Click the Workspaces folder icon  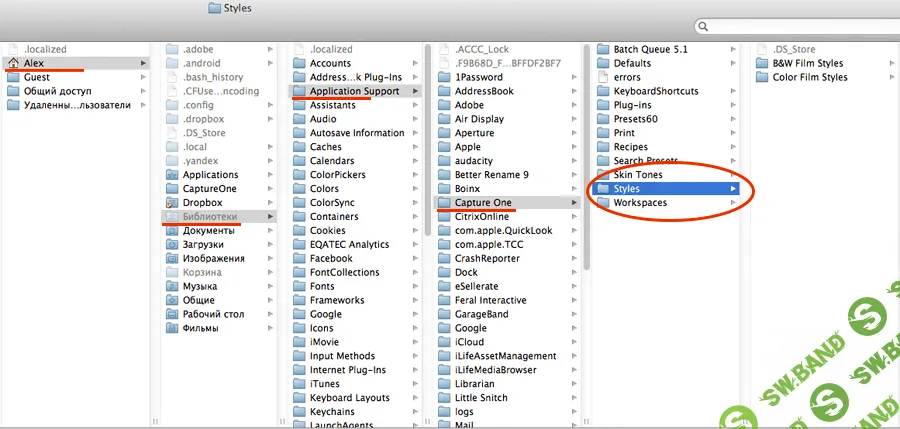point(603,203)
